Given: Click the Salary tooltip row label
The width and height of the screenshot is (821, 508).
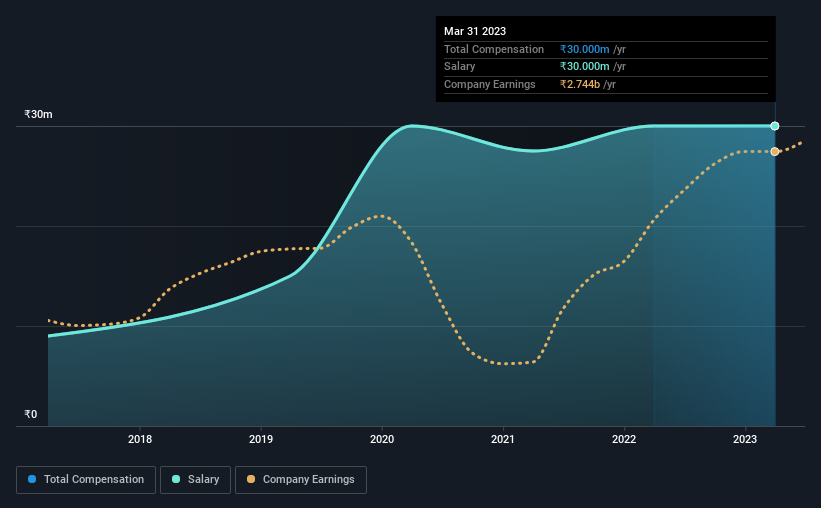Looking at the screenshot, I should coord(460,67).
